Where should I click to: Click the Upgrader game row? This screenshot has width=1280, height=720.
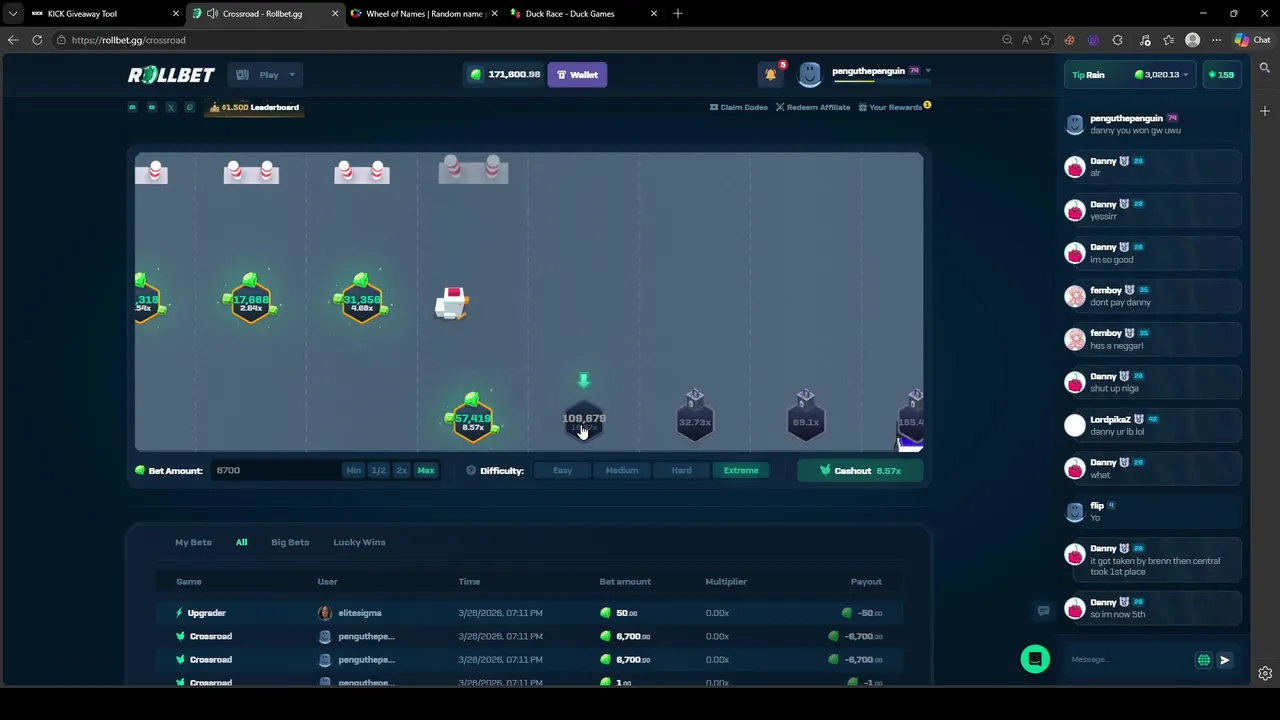530,613
